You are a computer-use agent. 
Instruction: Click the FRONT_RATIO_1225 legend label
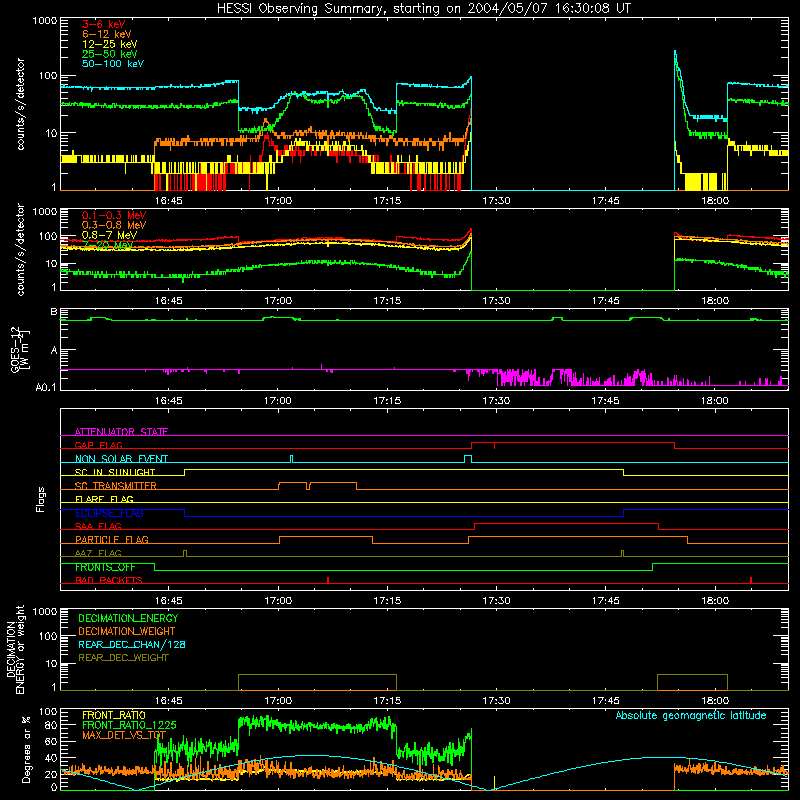pyautogui.click(x=129, y=725)
